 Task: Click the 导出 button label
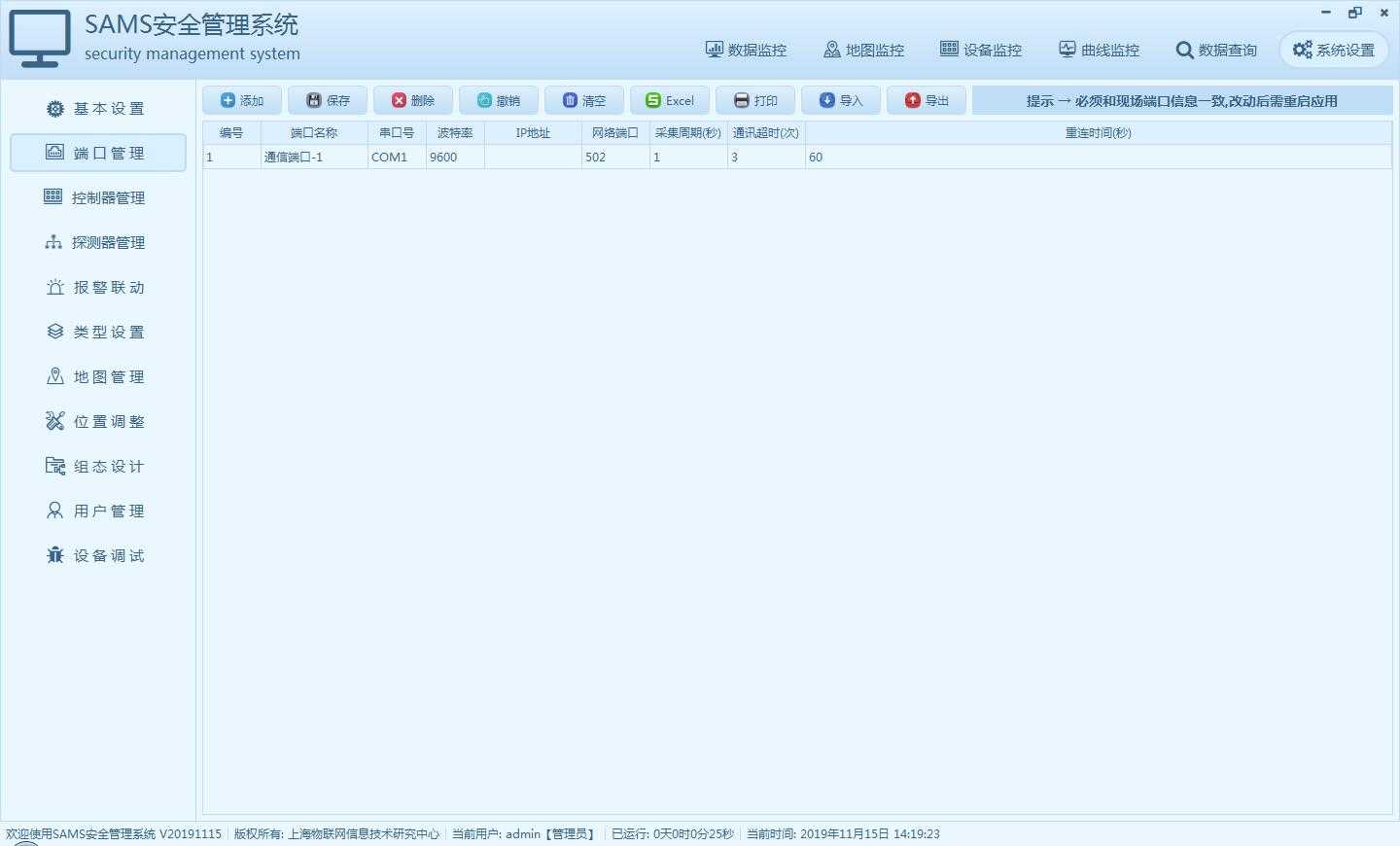click(936, 101)
